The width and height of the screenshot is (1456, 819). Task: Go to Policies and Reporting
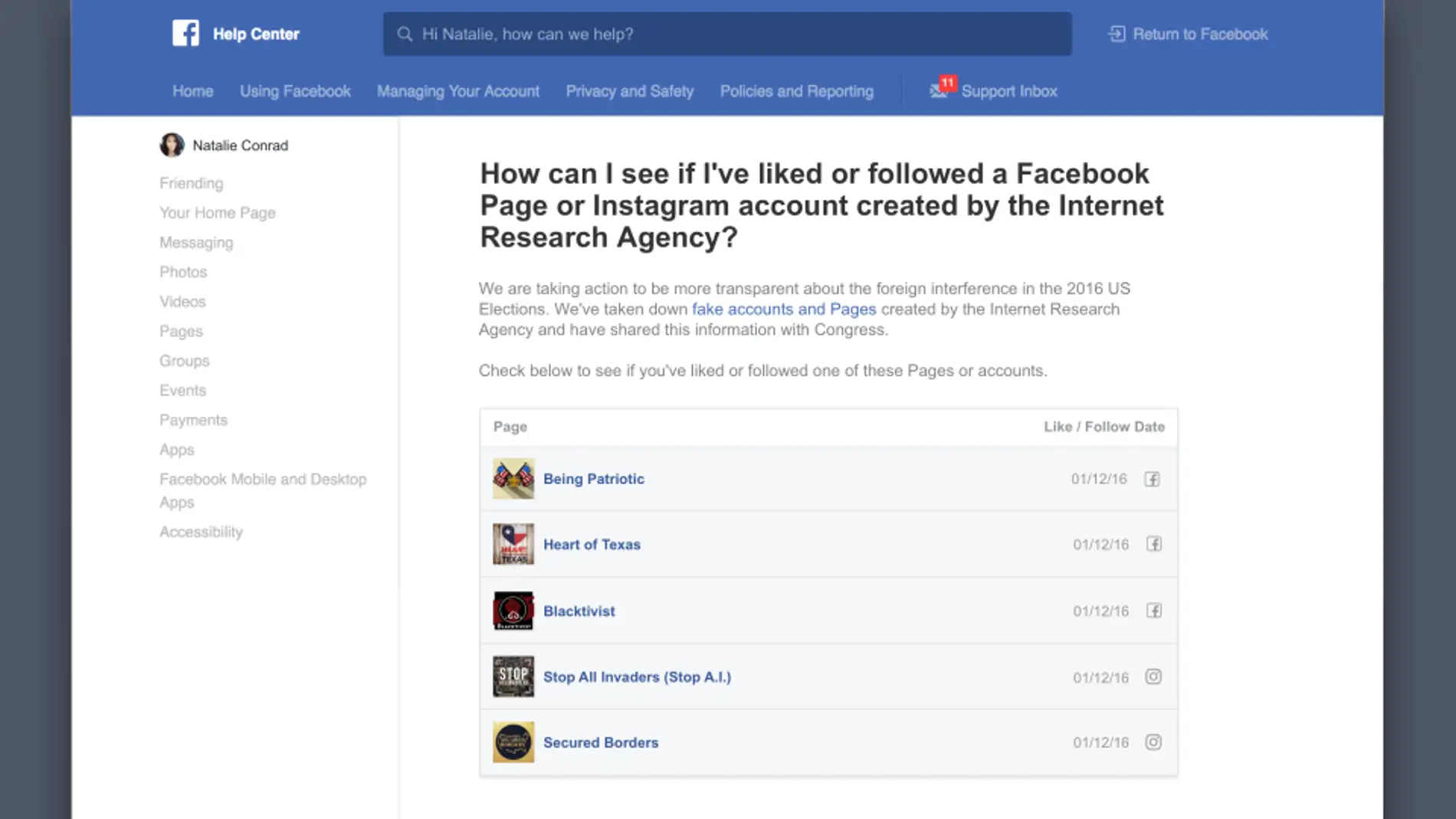[796, 91]
